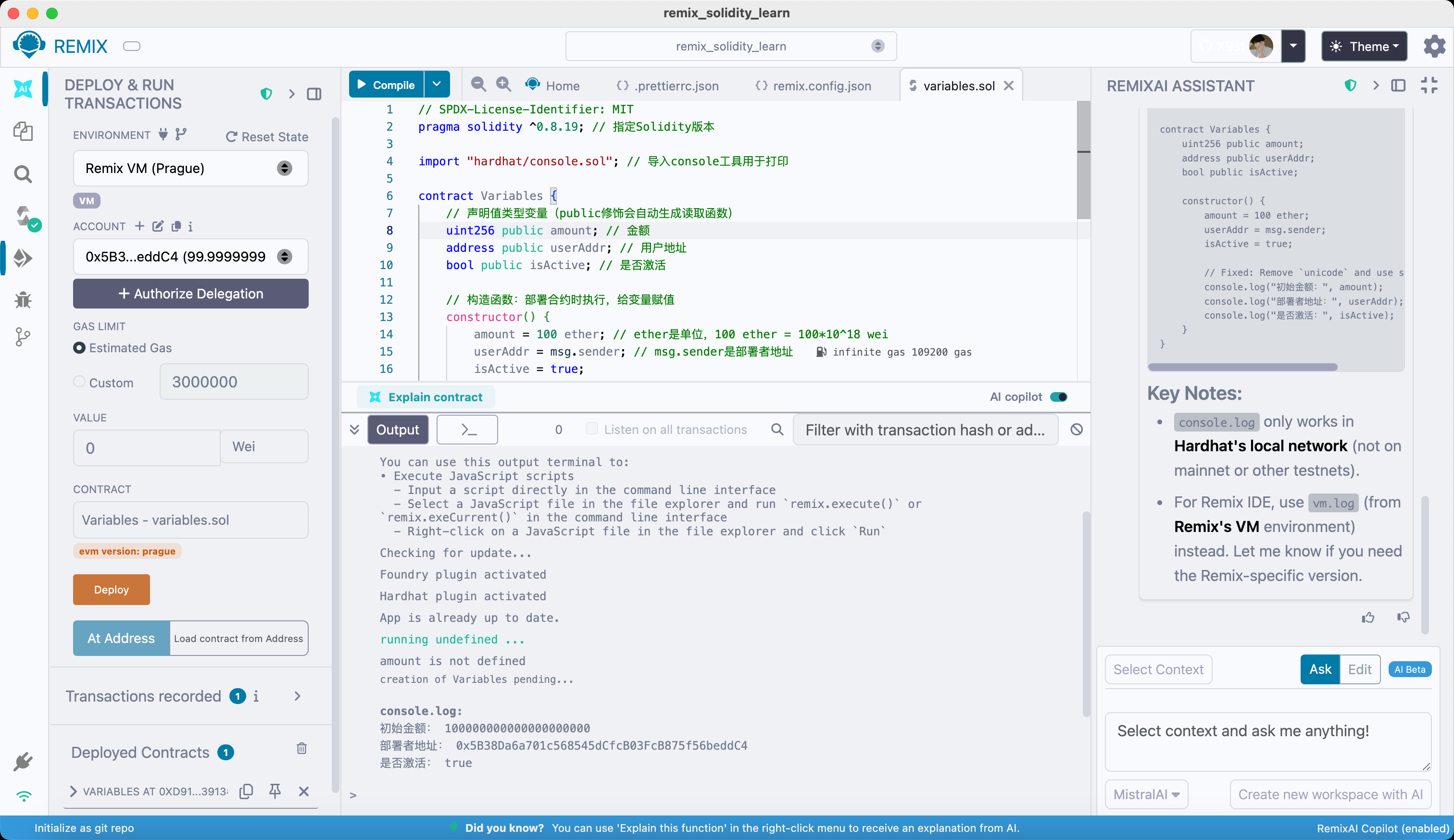Toggle the Deploy panel side layout icon
Screen dimensions: 1454x840
pyautogui.click(x=314, y=94)
